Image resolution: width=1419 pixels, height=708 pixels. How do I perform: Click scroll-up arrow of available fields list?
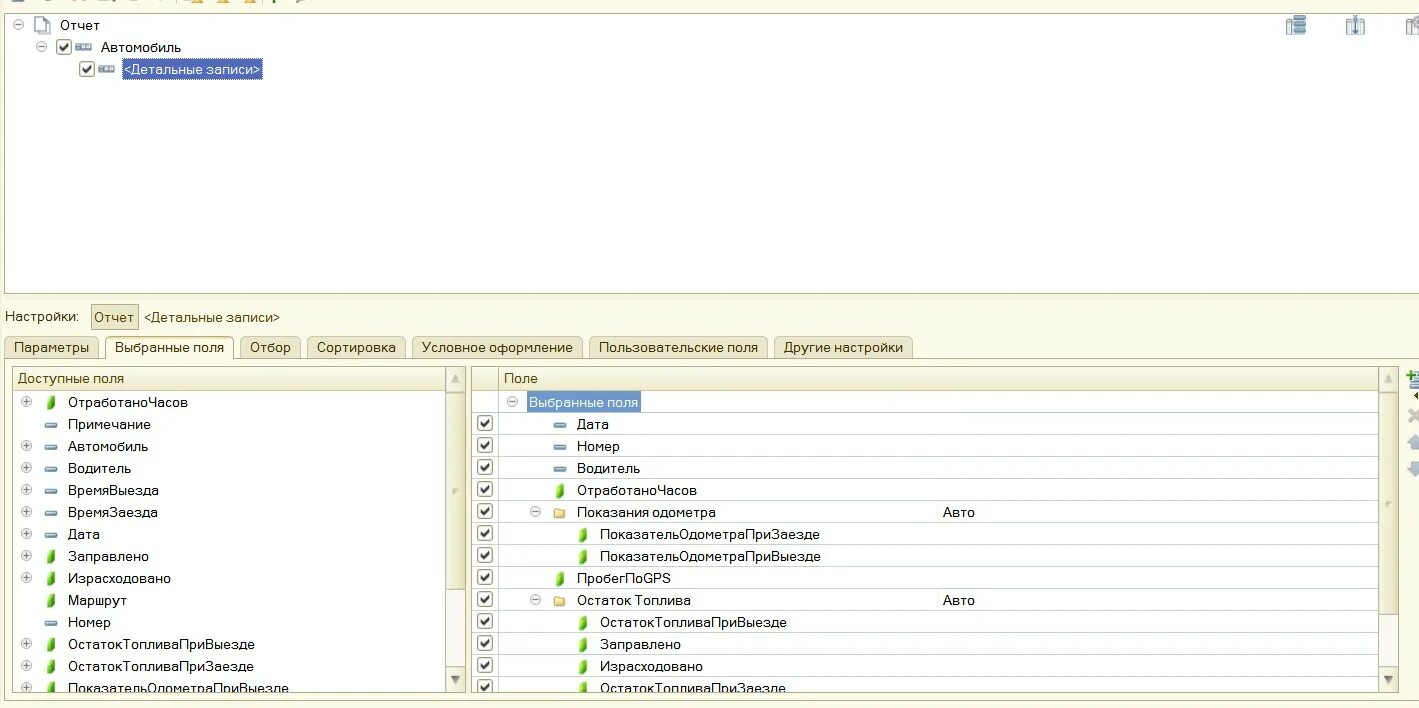456,379
